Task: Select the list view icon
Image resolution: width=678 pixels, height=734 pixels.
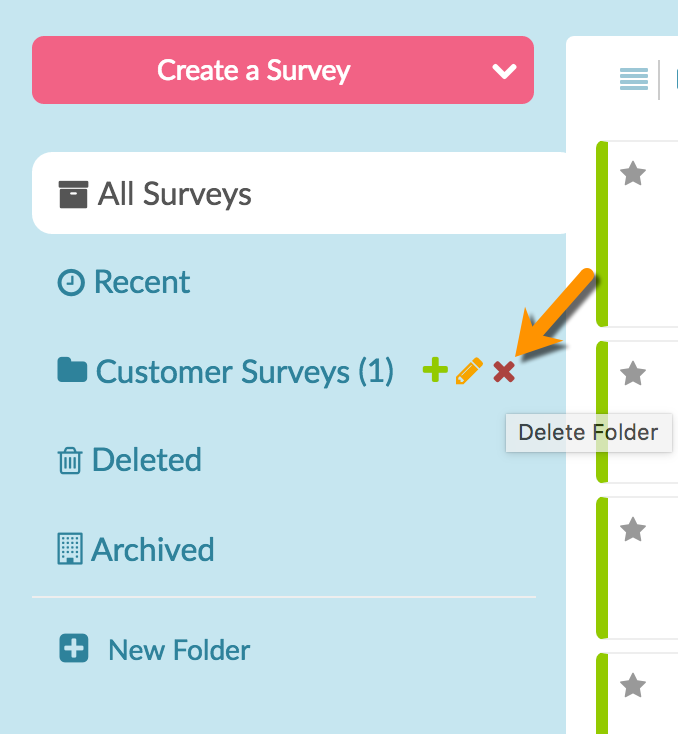Action: click(x=634, y=79)
